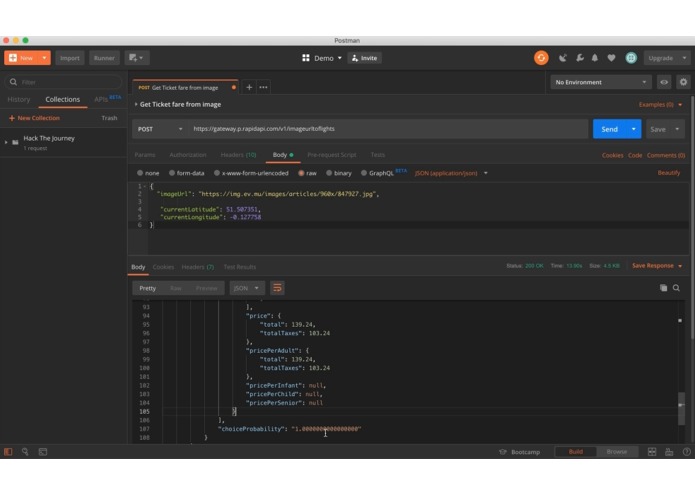Viewport: 695px width, 494px height.
Task: Switch the bottom toggle to Browse
Action: [x=617, y=451]
